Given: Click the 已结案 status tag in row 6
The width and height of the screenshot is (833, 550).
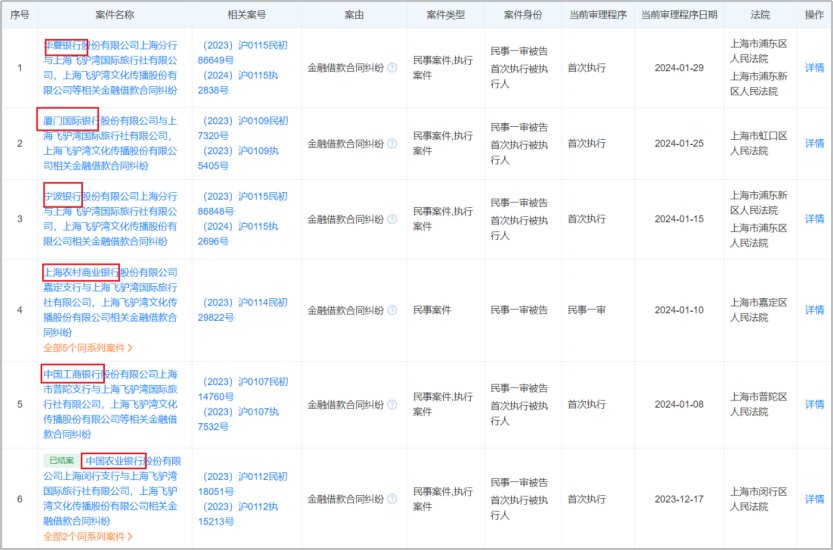Looking at the screenshot, I should 59,461.
